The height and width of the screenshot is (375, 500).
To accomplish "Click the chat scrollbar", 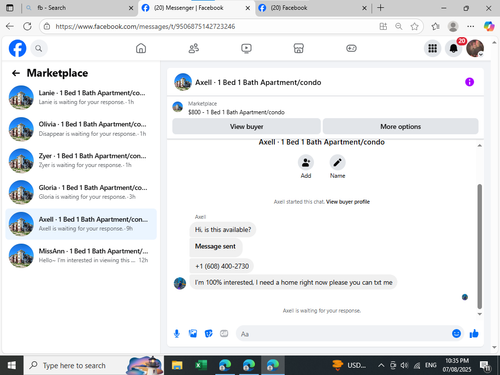I will pos(479,247).
